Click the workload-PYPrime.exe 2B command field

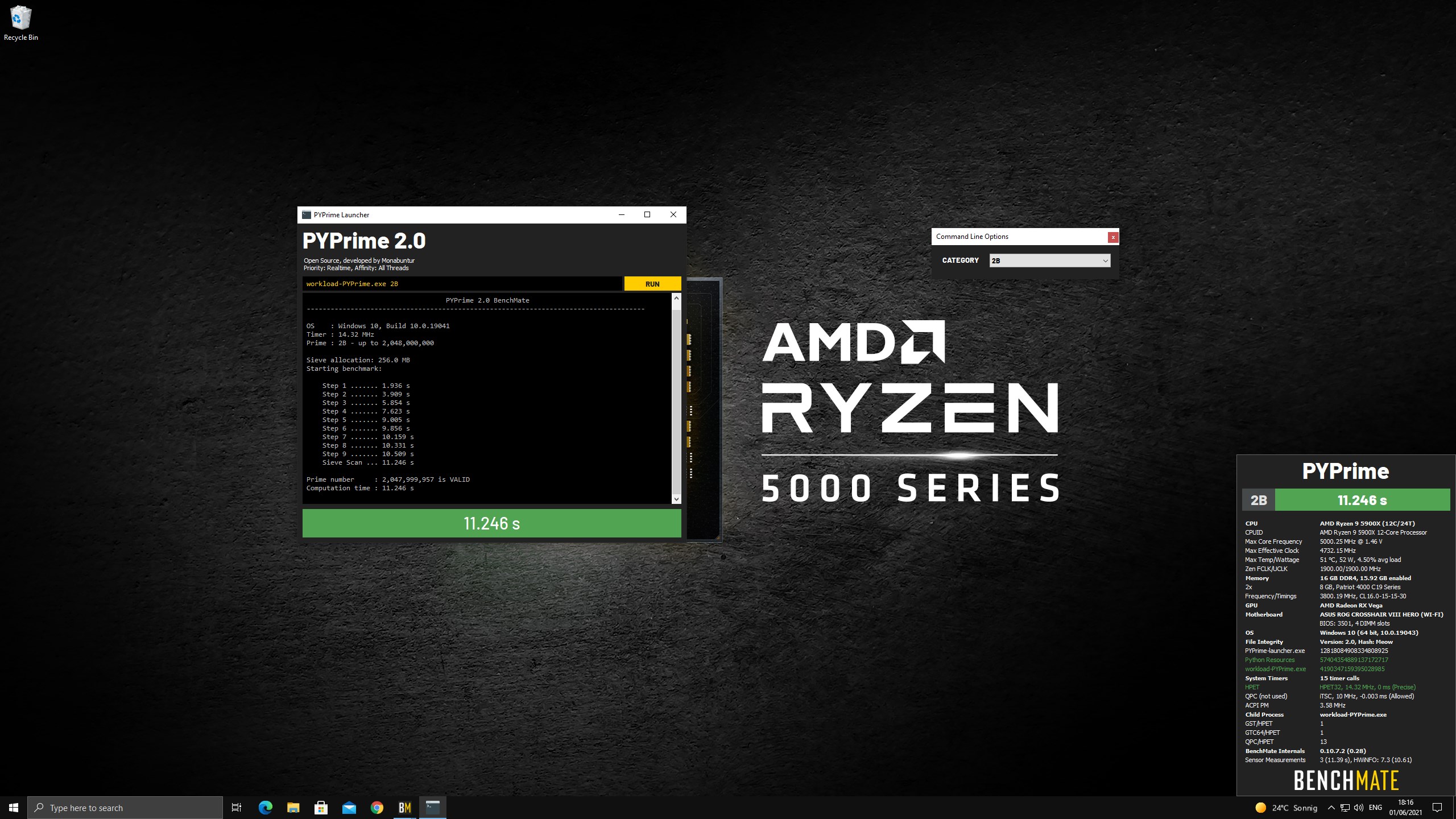click(x=462, y=284)
